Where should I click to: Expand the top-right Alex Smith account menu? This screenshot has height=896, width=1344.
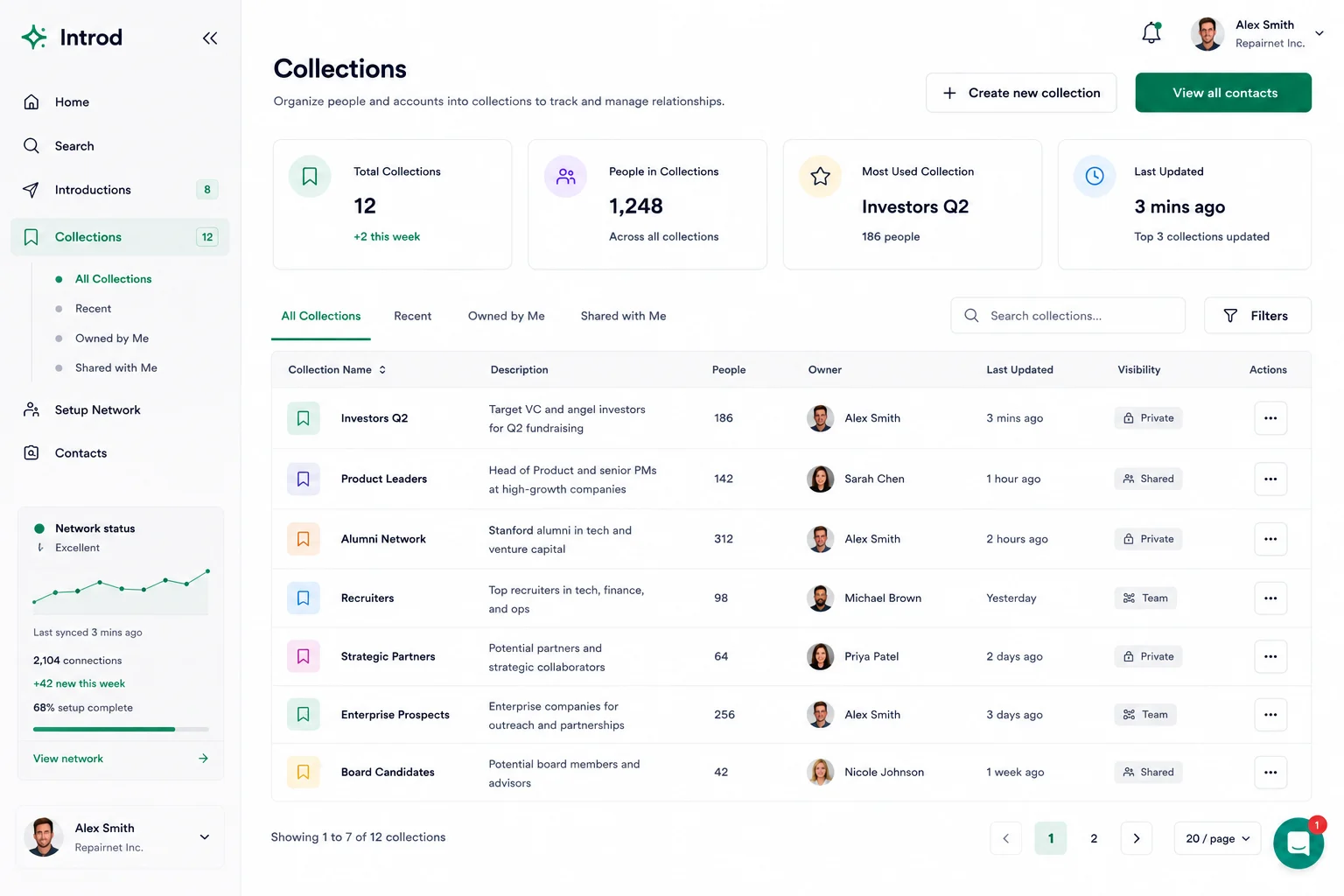[x=1319, y=33]
